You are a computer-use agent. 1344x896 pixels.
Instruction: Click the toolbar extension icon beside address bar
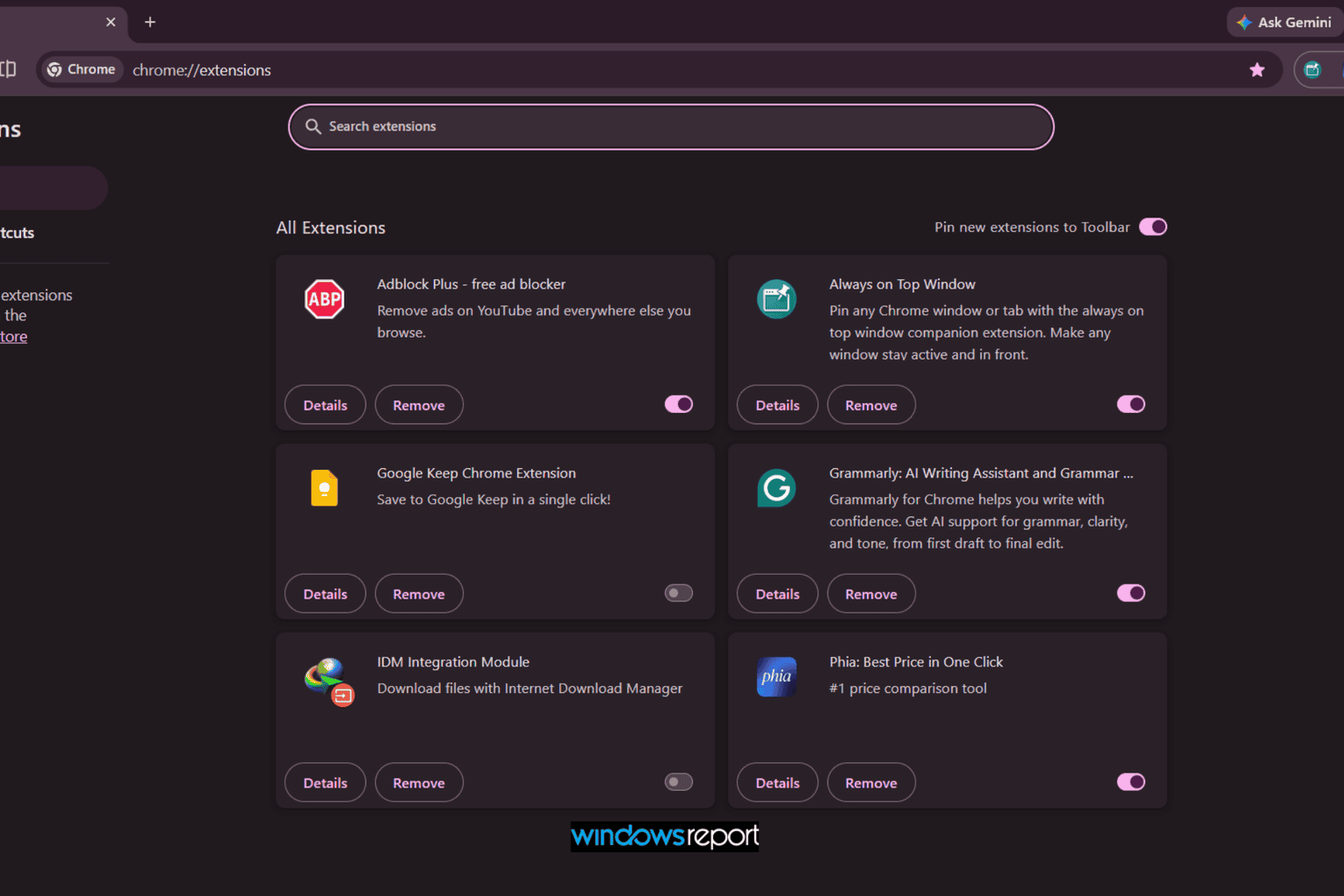pyautogui.click(x=1312, y=70)
